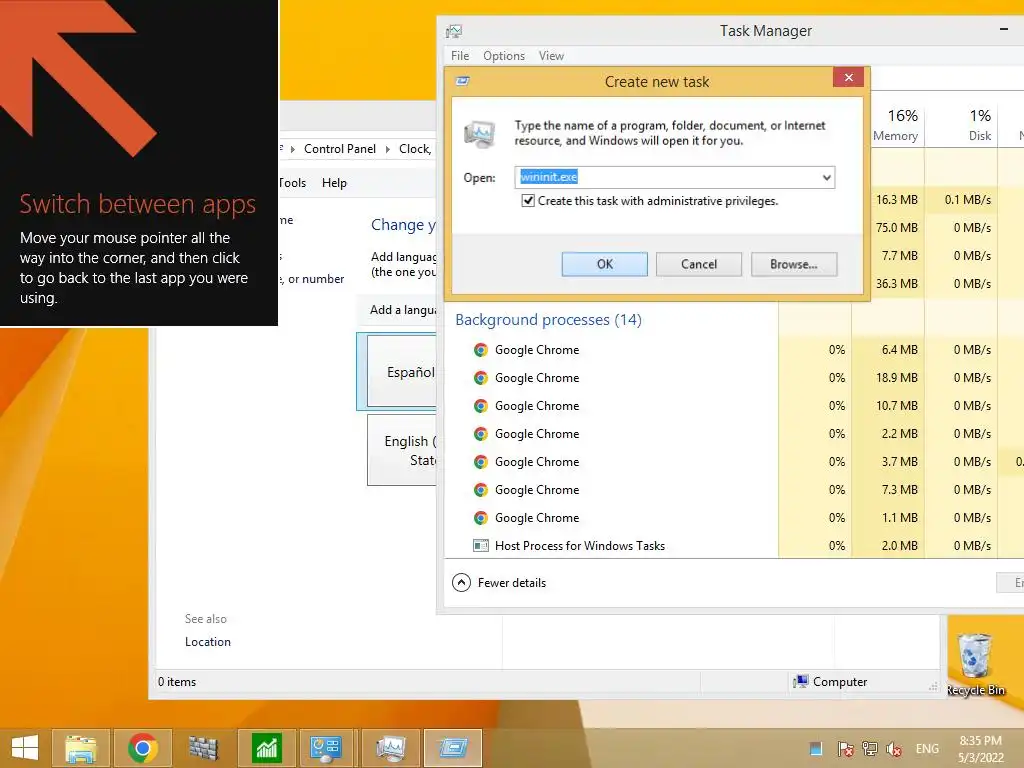
Task: Click the Location link under See also
Action: coord(208,642)
